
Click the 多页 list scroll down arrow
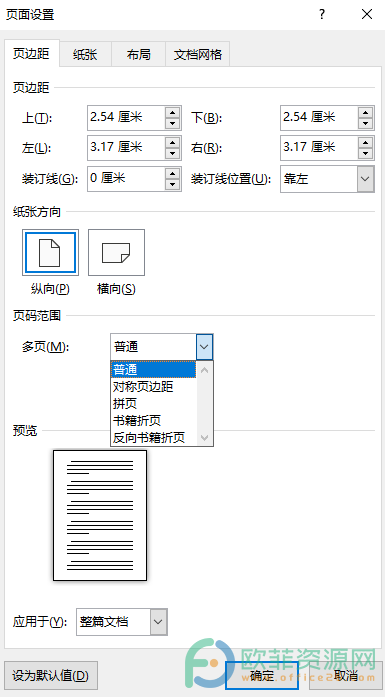click(x=205, y=438)
